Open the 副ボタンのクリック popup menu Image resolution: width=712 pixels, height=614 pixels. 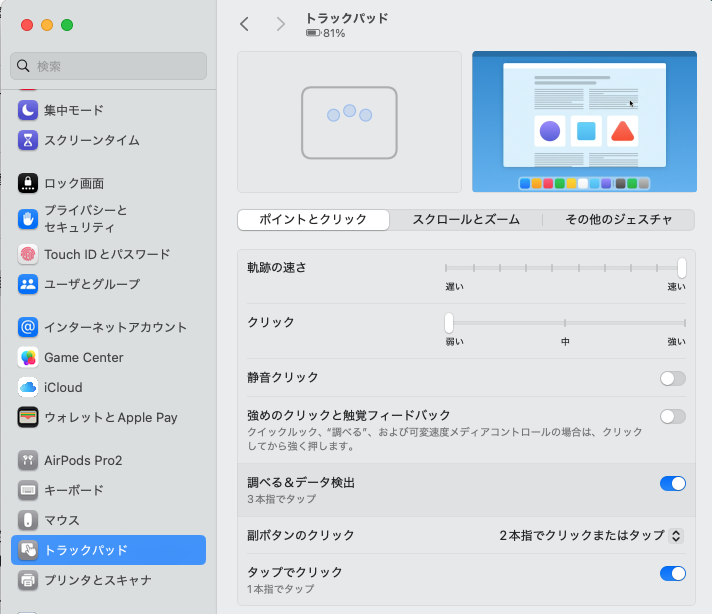click(x=591, y=535)
